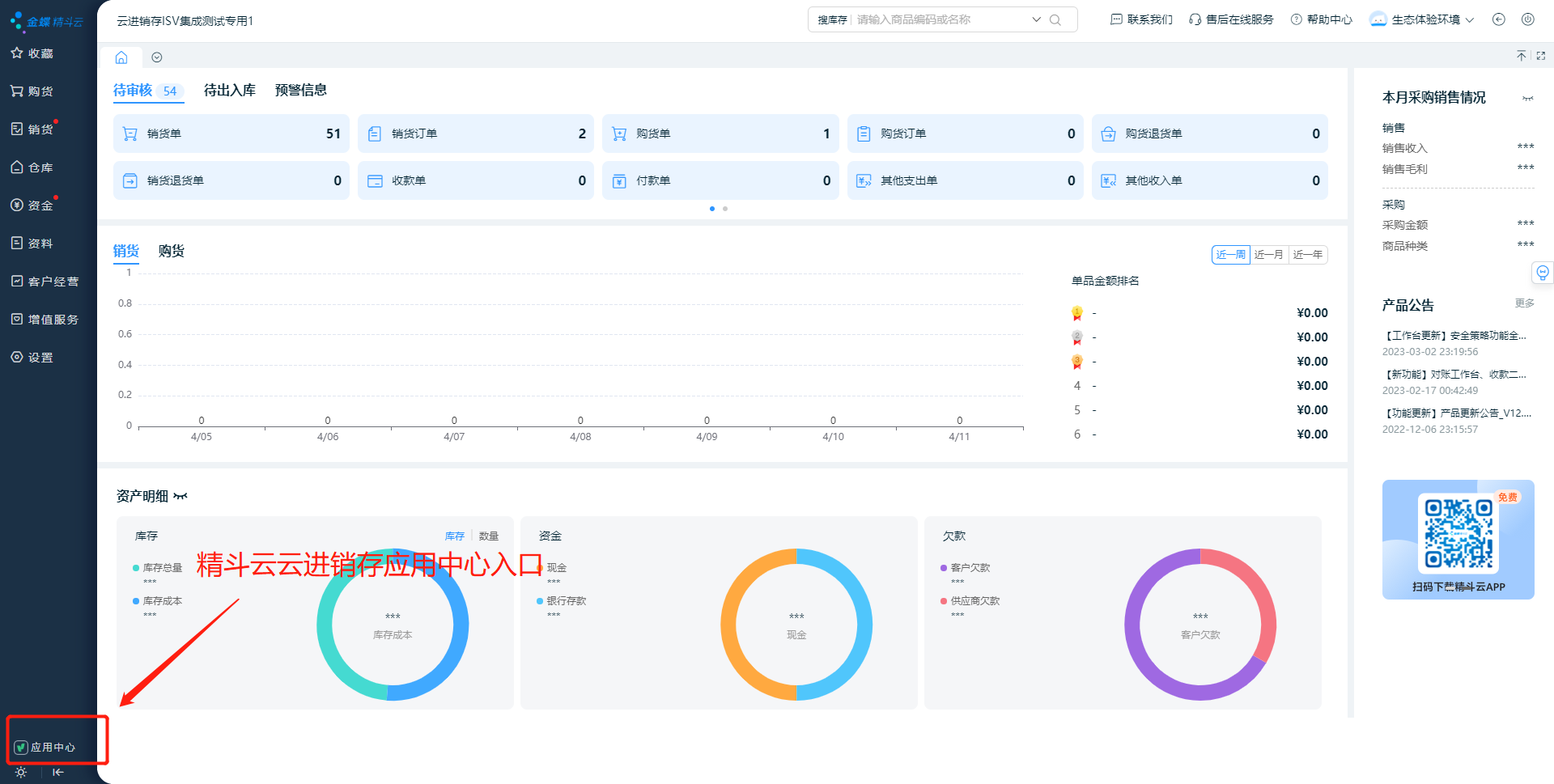Open pending 销货单 card
Screen dimensions: 1554x784
(x=231, y=133)
